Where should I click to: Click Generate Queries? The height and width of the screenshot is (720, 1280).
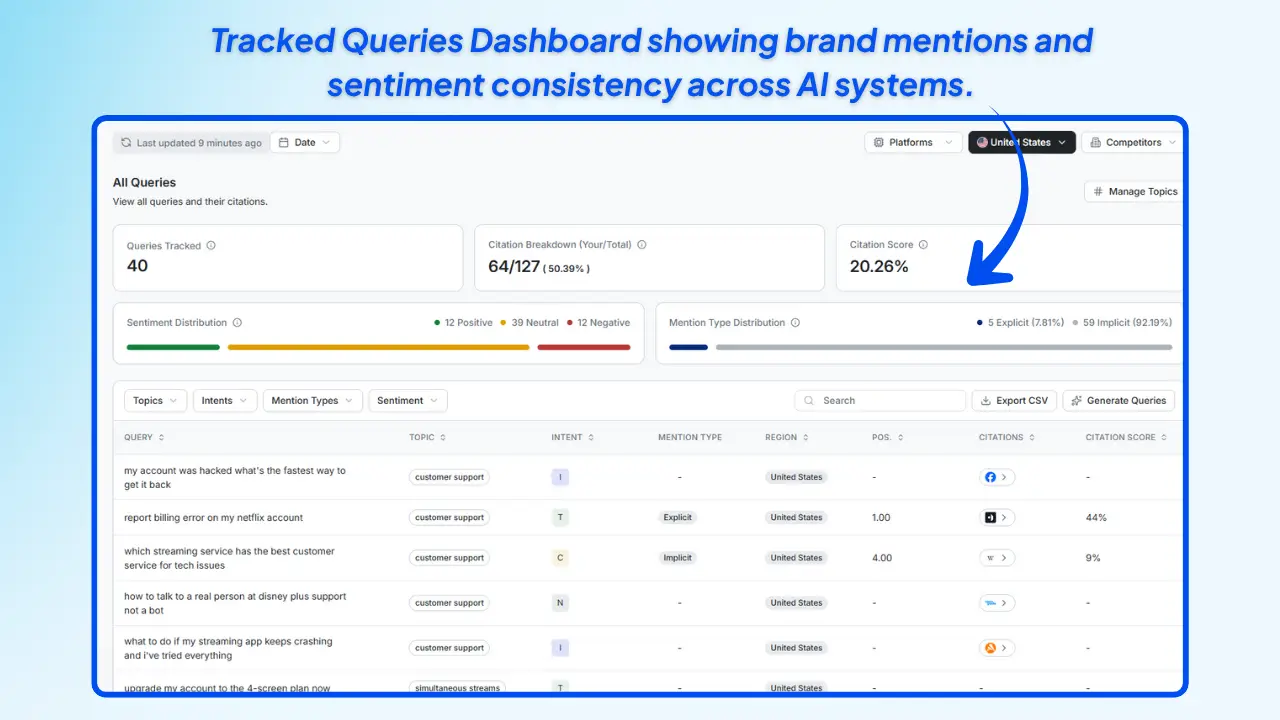click(1118, 400)
